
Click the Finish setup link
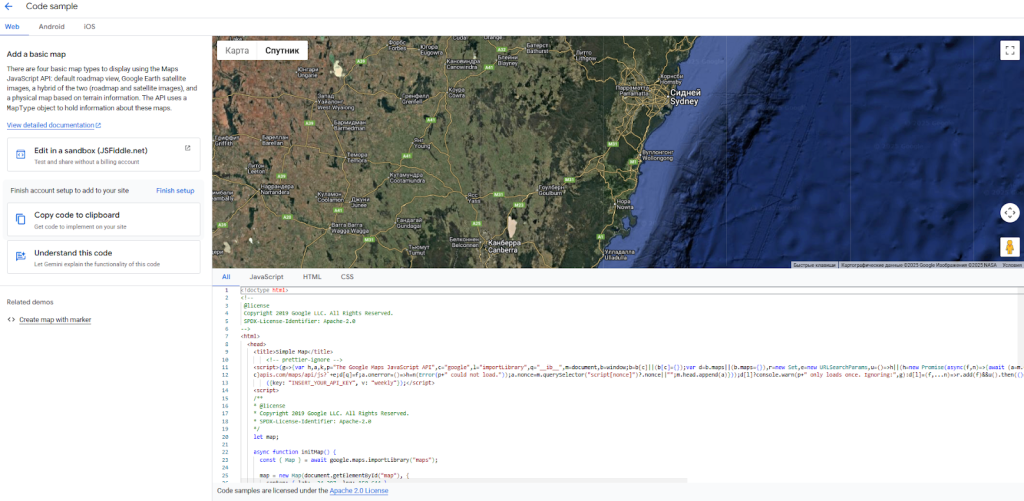[175, 190]
